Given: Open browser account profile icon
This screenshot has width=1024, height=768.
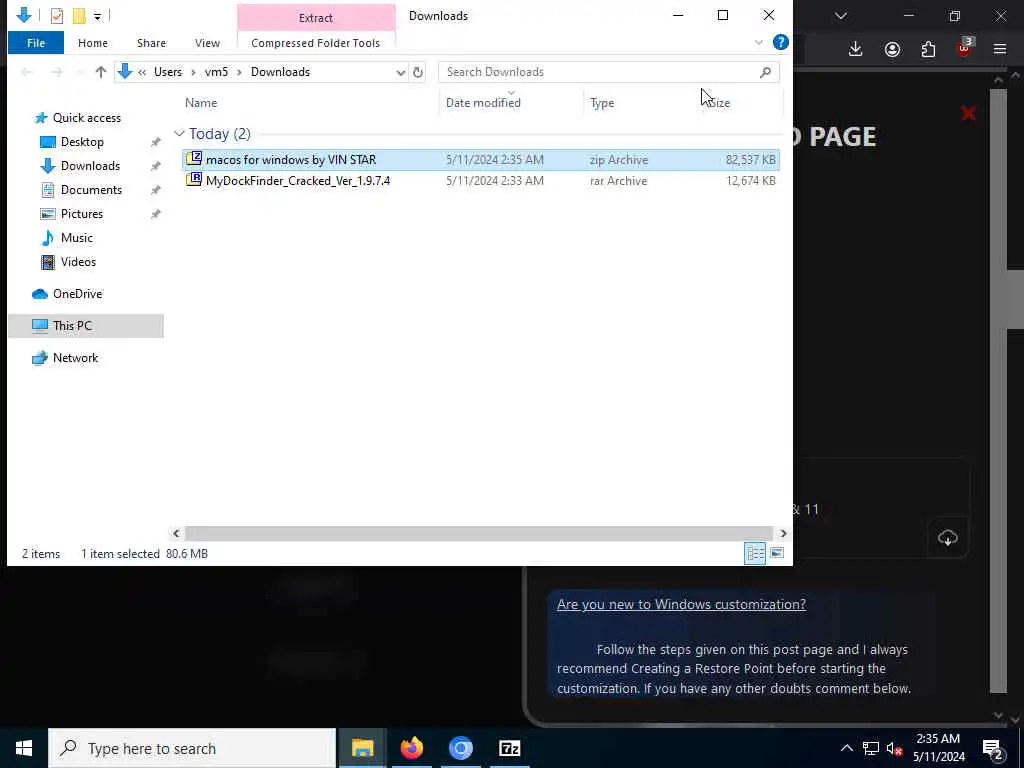Looking at the screenshot, I should point(892,50).
